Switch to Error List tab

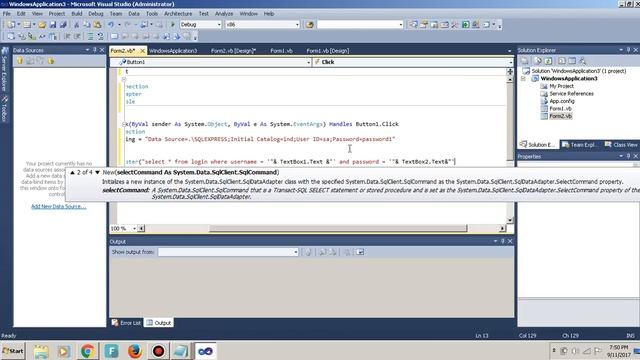tap(126, 323)
